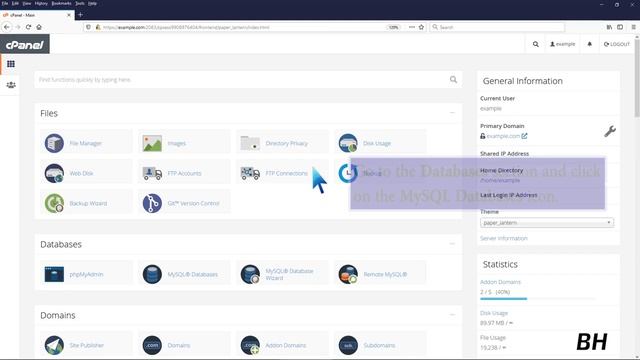This screenshot has height=360, width=640.
Task: Go back with the browser back arrow
Action: point(7,27)
